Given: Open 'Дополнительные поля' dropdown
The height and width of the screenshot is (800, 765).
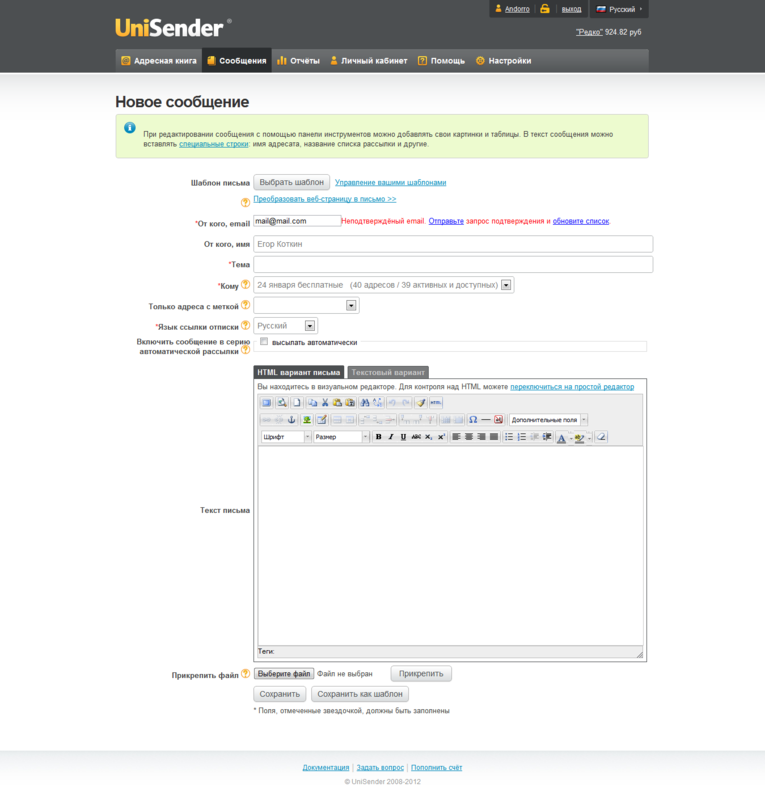Looking at the screenshot, I should tap(548, 419).
